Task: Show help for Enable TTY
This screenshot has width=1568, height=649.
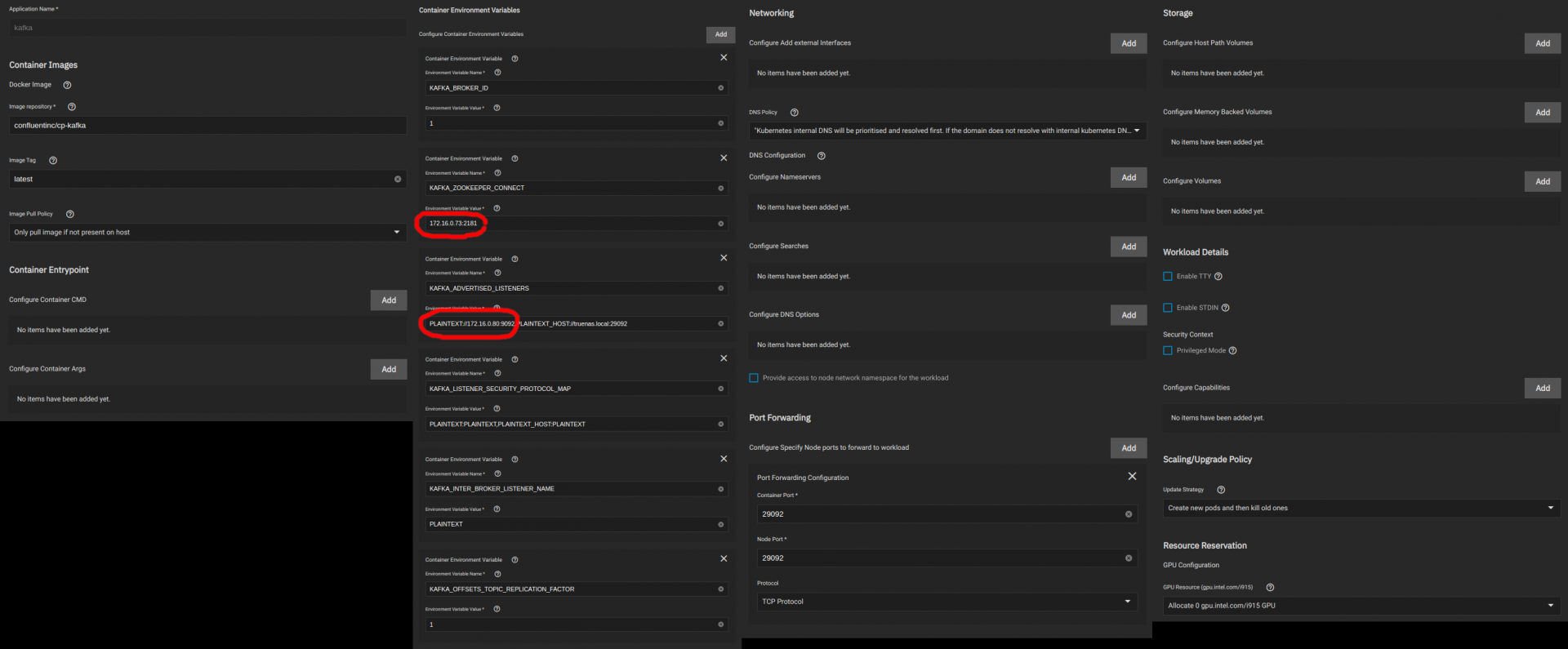Action: [x=1218, y=277]
